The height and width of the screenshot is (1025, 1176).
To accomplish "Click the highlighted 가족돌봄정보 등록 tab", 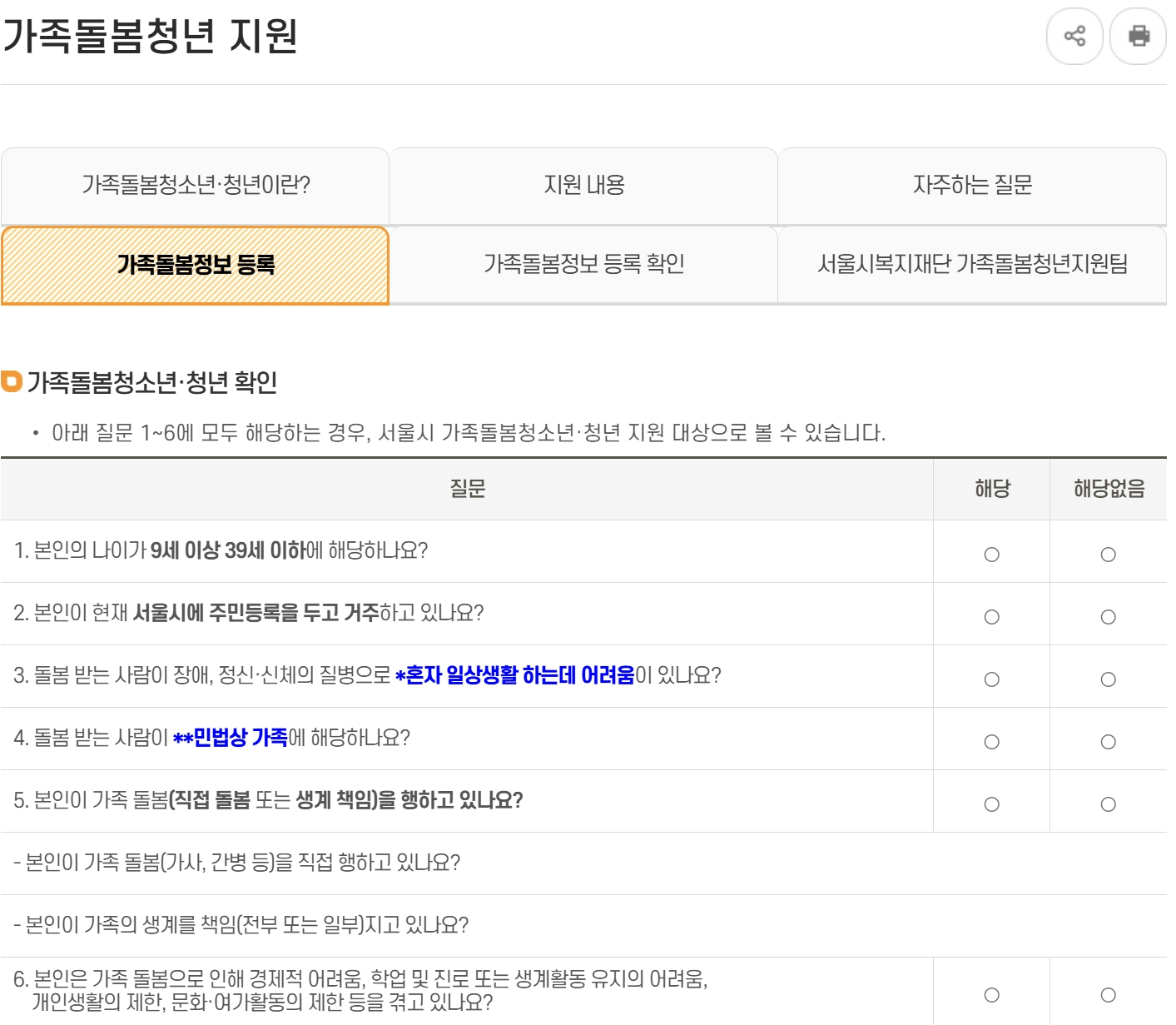I will tap(196, 266).
